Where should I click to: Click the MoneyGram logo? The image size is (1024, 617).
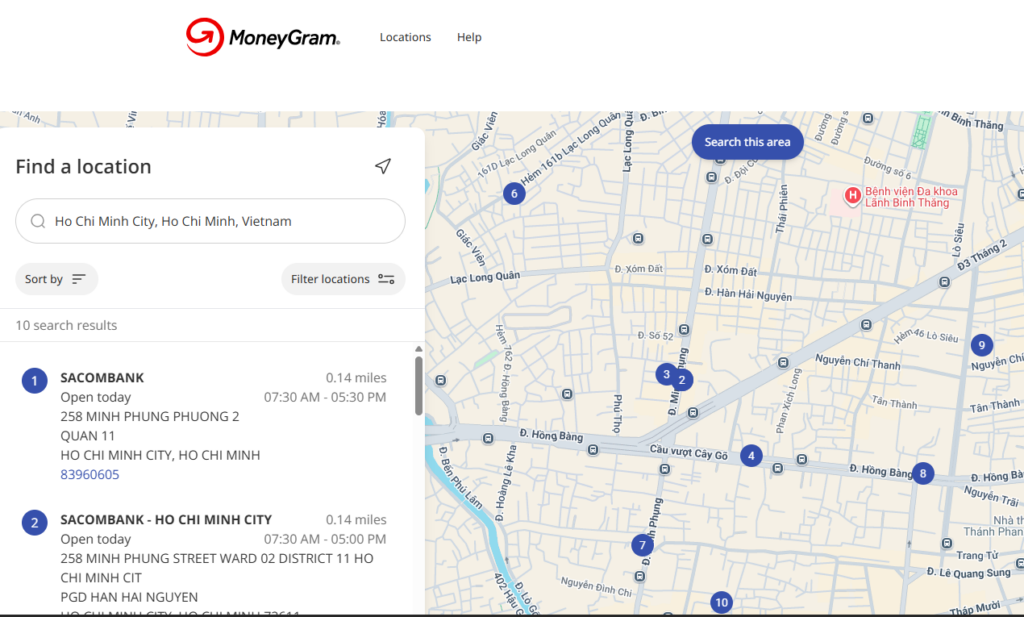(263, 38)
